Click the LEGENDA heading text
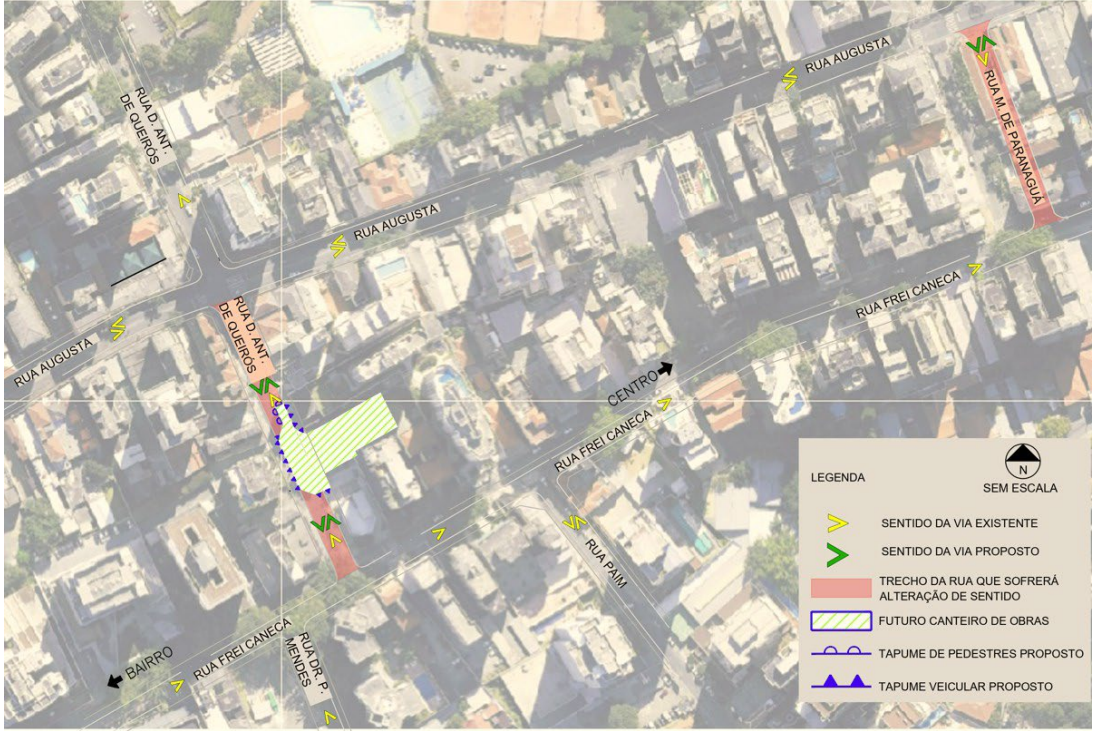Viewport: 1096px width, 731px height. coord(838,478)
